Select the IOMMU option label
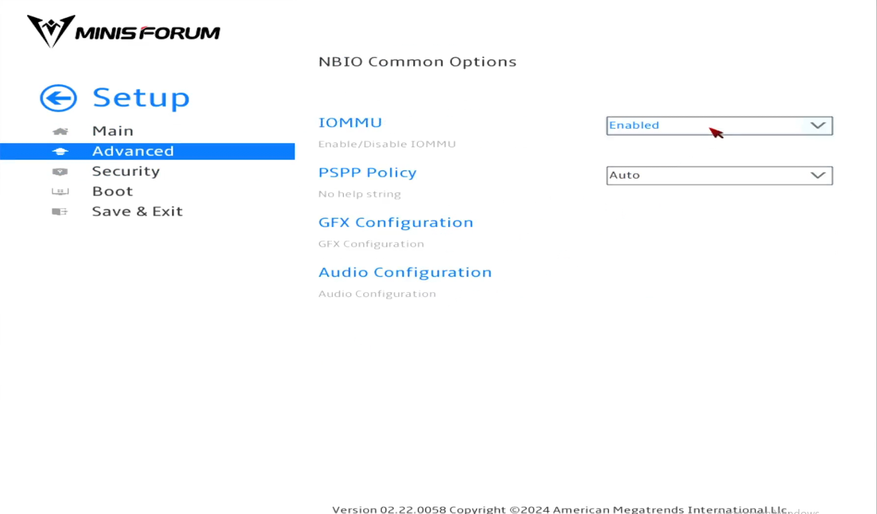Image resolution: width=877 pixels, height=514 pixels. pos(350,122)
